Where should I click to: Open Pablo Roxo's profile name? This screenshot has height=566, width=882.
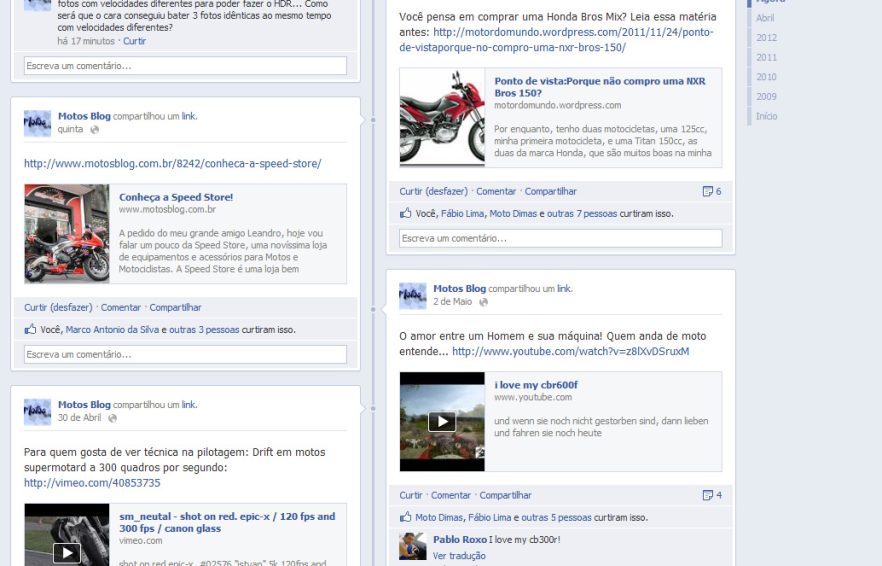click(x=460, y=540)
